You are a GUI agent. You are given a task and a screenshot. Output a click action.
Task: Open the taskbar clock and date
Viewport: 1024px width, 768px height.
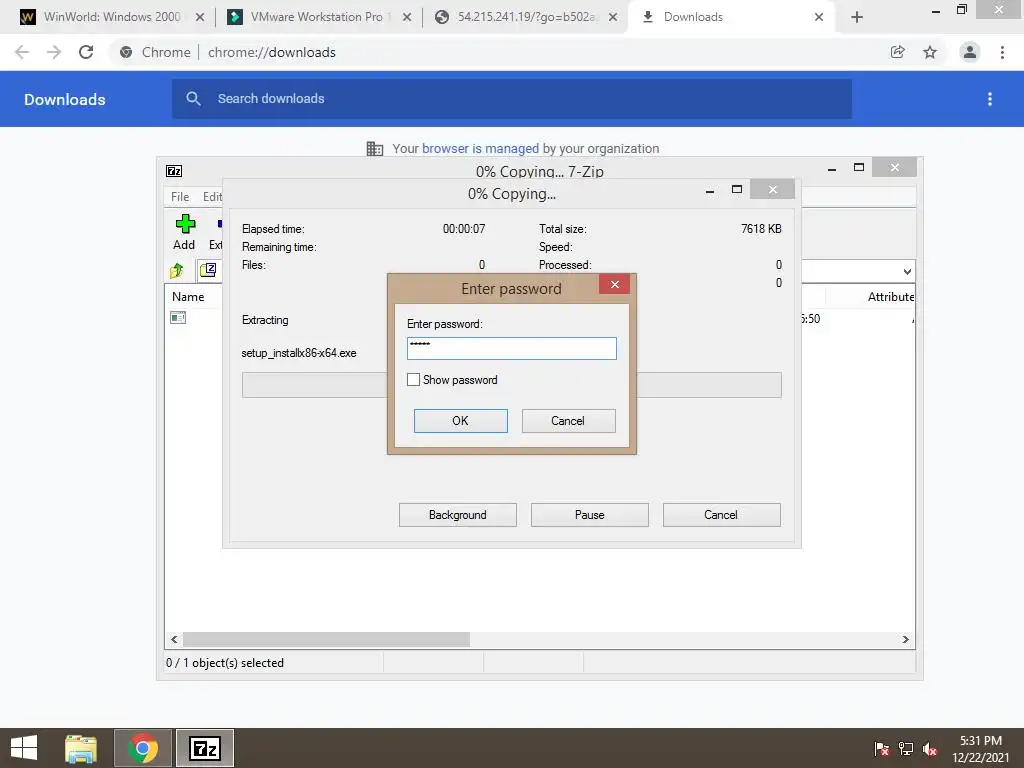pyautogui.click(x=980, y=749)
